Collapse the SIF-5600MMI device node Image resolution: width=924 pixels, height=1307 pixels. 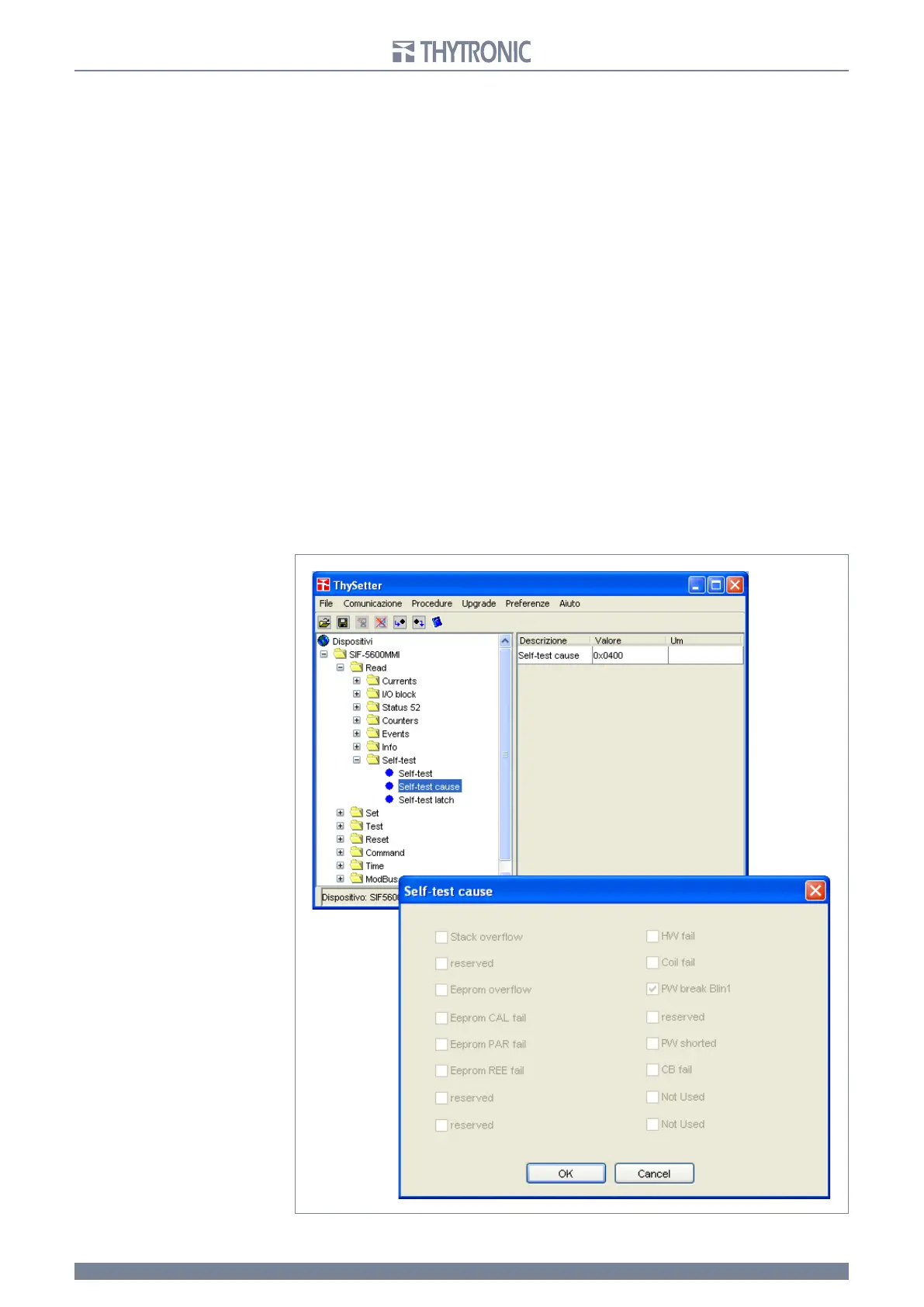(324, 654)
